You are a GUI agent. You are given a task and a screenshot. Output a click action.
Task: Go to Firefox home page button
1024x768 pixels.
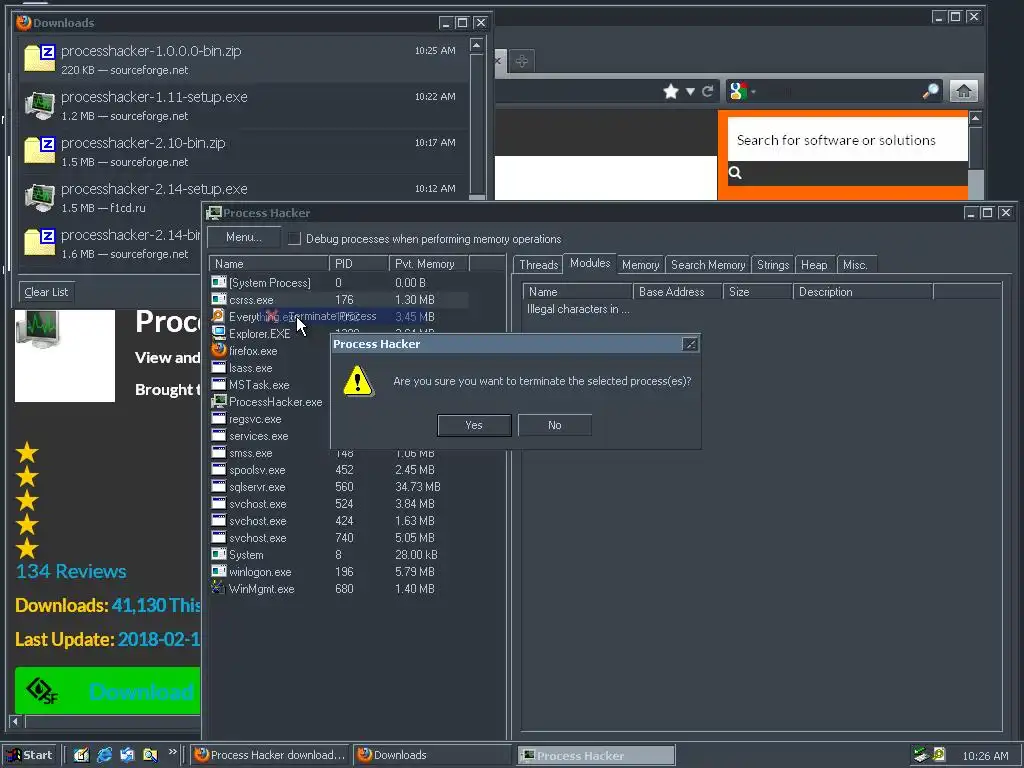(963, 91)
